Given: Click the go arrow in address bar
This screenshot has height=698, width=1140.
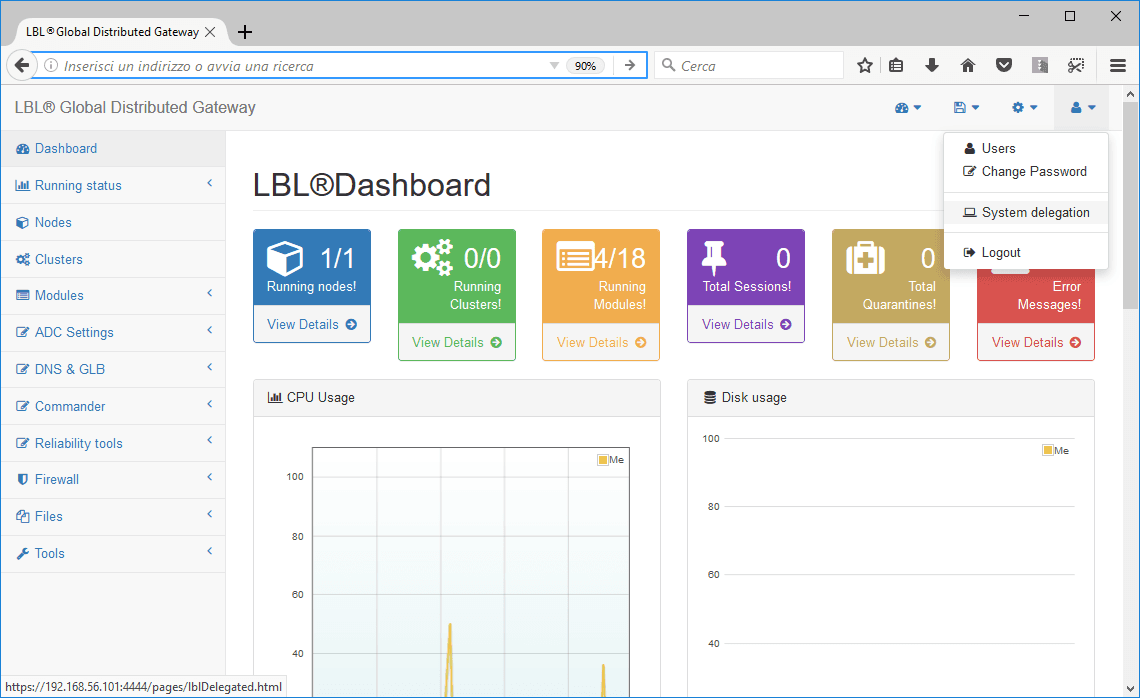Looking at the screenshot, I should point(630,65).
